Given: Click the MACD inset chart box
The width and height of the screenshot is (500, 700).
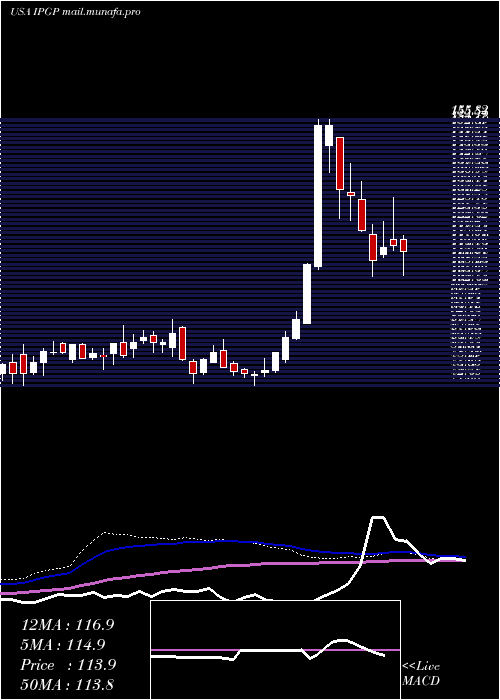Looking at the screenshot, I should [x=275, y=650].
